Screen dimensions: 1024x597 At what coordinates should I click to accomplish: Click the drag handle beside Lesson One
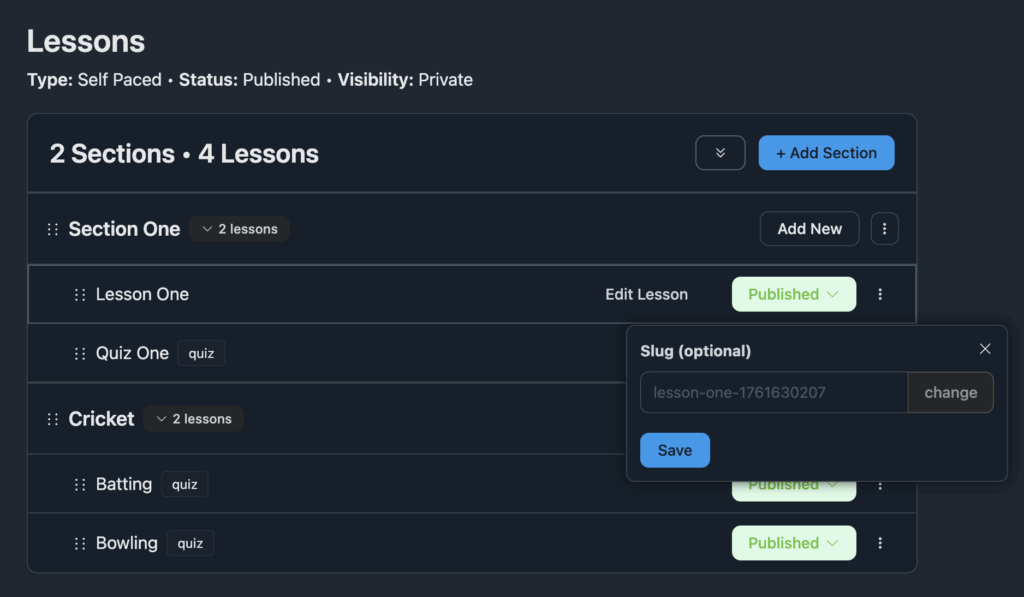pyautogui.click(x=79, y=294)
